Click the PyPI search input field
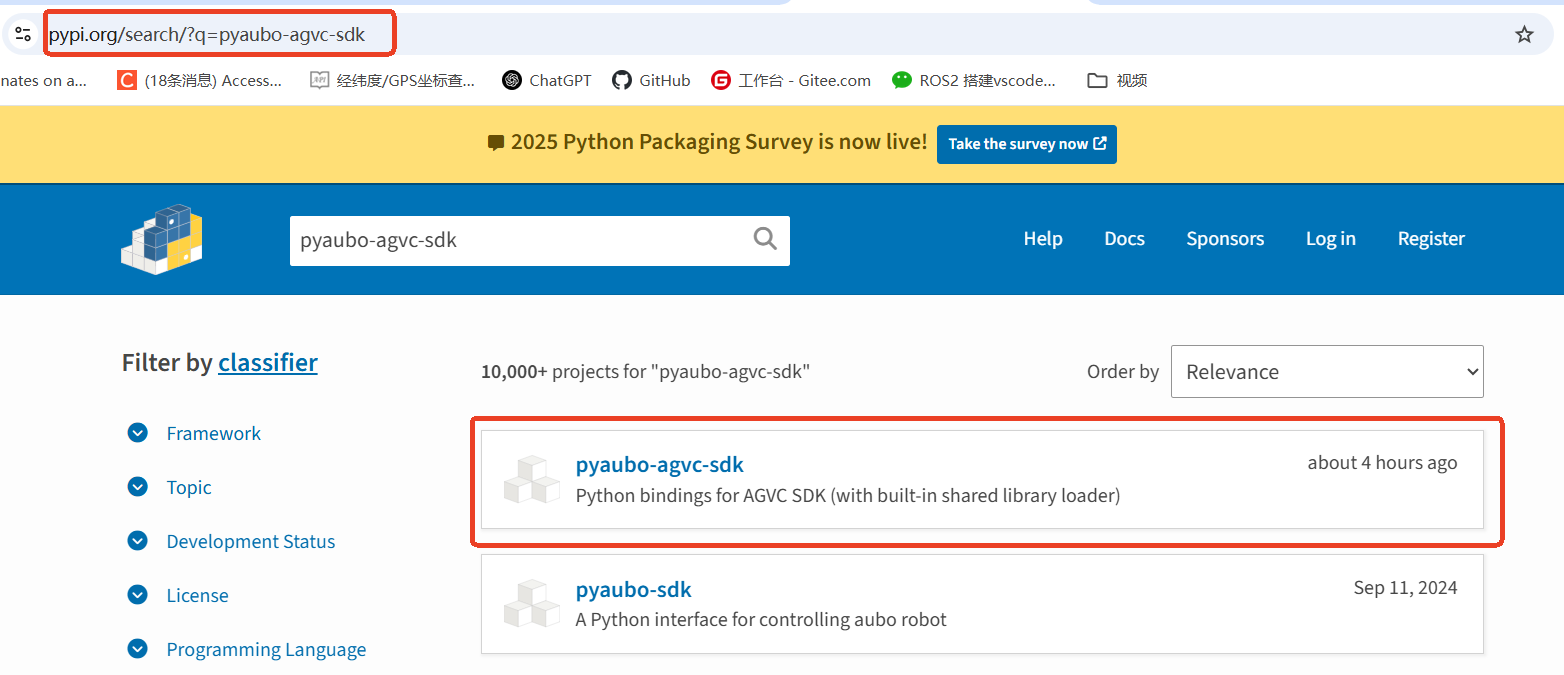Image resolution: width=1564 pixels, height=675 pixels. click(x=520, y=241)
